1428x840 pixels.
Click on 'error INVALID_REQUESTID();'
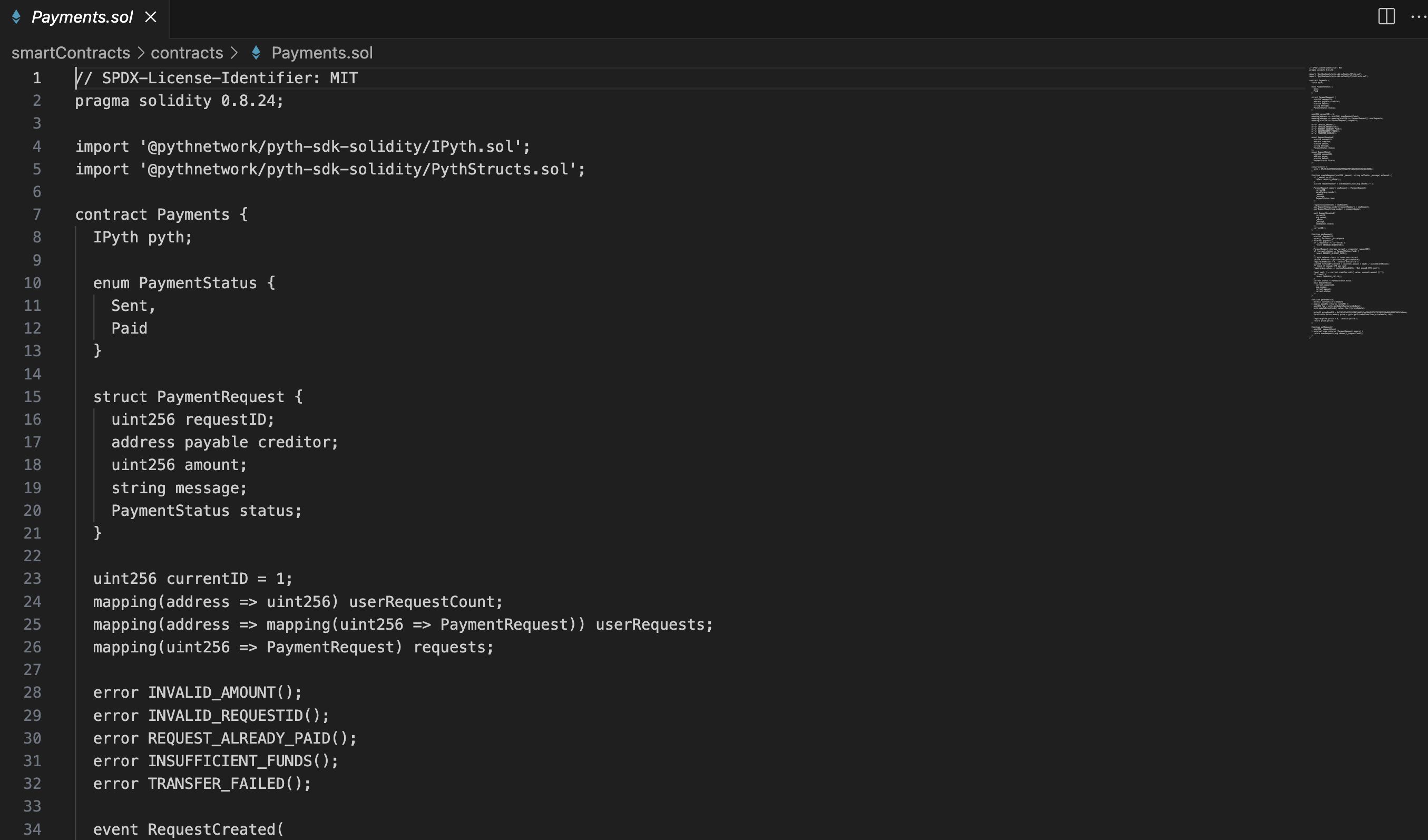(211, 715)
